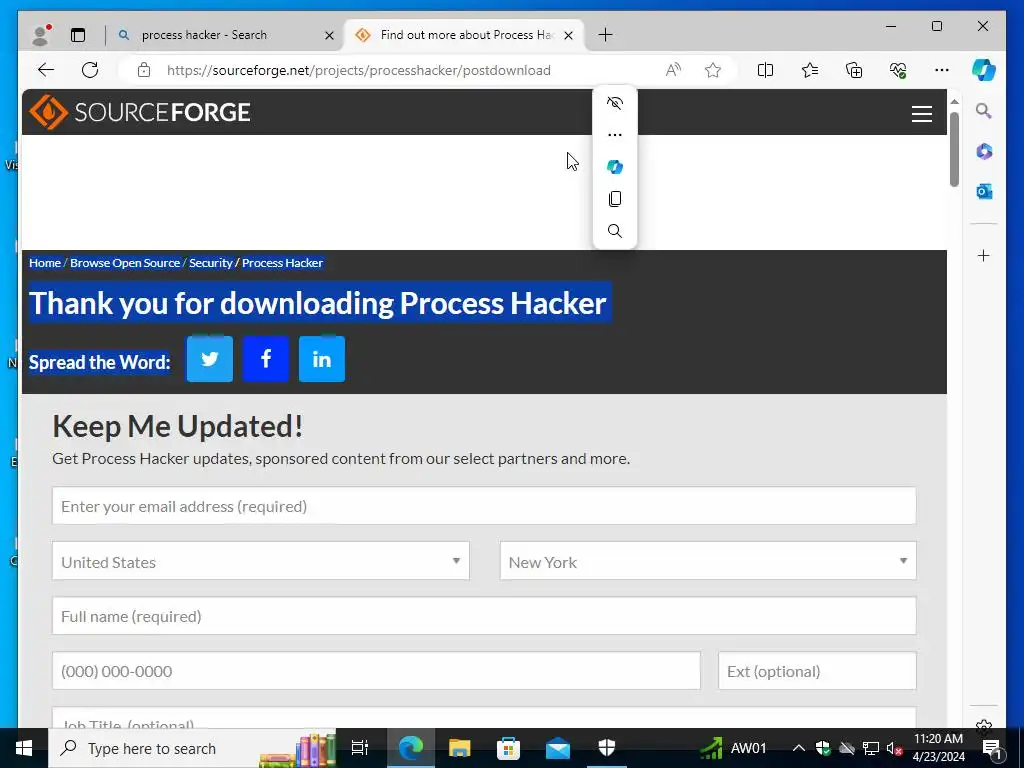Share on Facebook button
1024x768 pixels.
266,359
